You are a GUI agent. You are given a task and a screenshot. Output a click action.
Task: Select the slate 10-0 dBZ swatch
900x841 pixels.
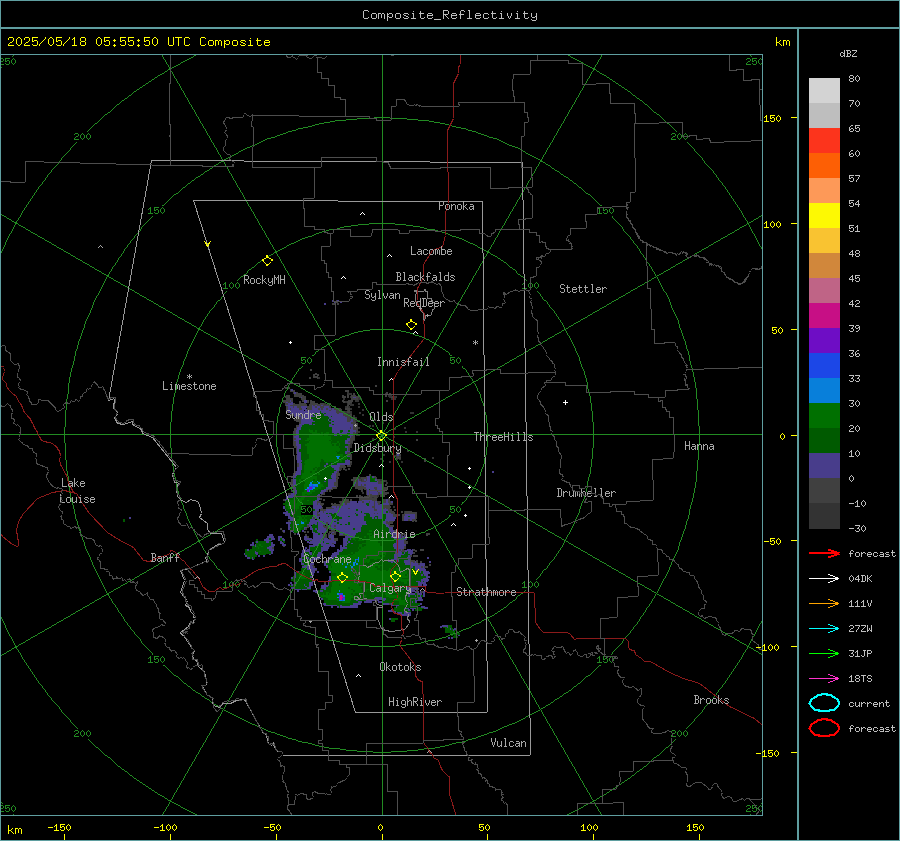[x=824, y=466]
